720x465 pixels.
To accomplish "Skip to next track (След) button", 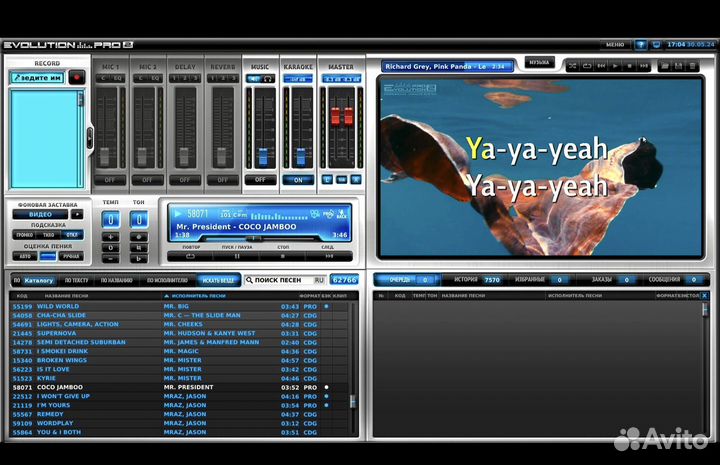I will (x=327, y=256).
